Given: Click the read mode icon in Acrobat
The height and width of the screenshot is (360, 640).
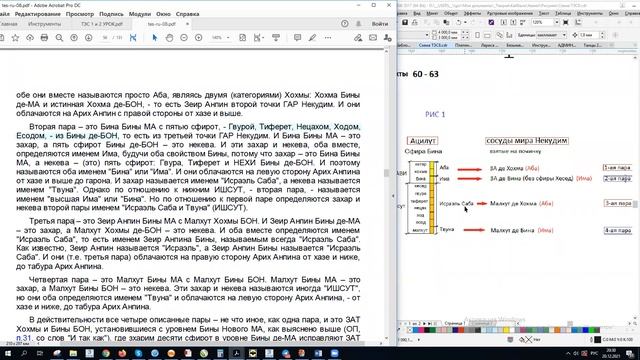Looking at the screenshot, I should 276,38.
